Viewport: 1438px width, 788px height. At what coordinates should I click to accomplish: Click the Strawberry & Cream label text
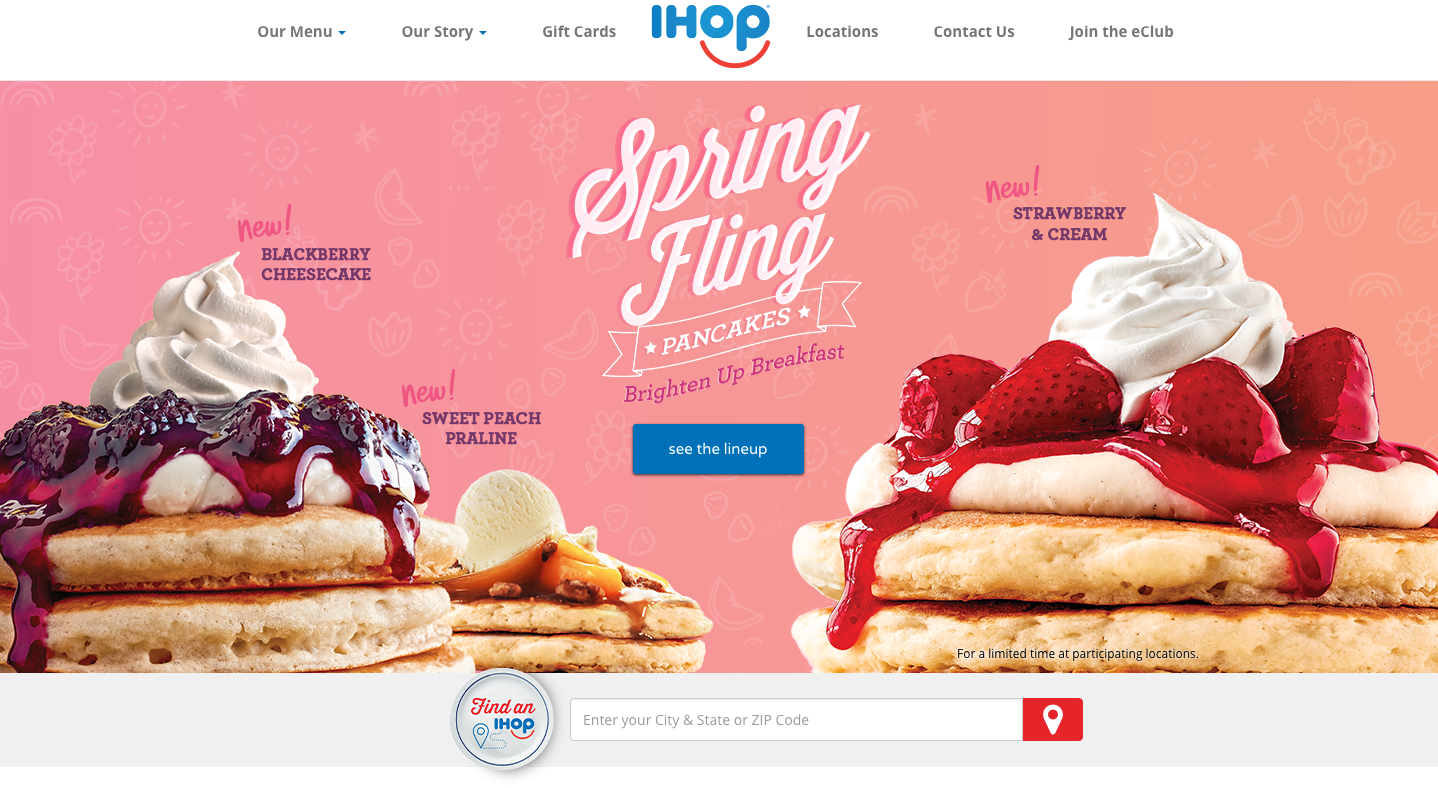[x=1069, y=224]
